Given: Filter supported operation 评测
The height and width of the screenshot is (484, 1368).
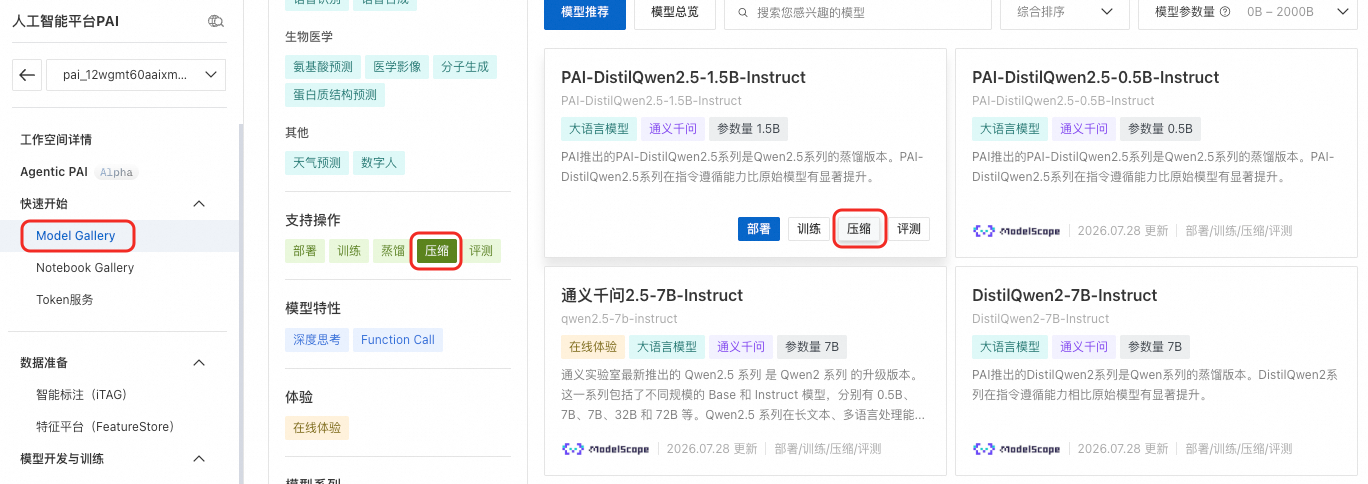Looking at the screenshot, I should [481, 251].
